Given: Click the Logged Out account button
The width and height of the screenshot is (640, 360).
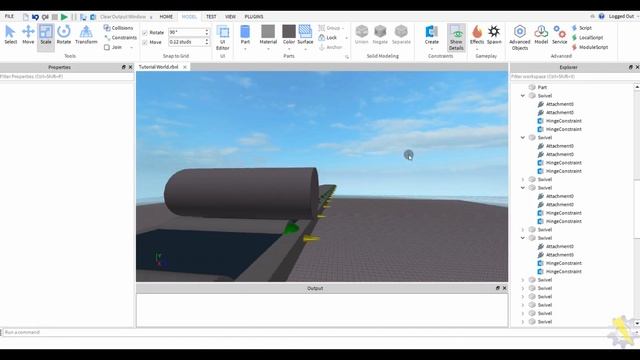Looking at the screenshot, I should 622,16.
